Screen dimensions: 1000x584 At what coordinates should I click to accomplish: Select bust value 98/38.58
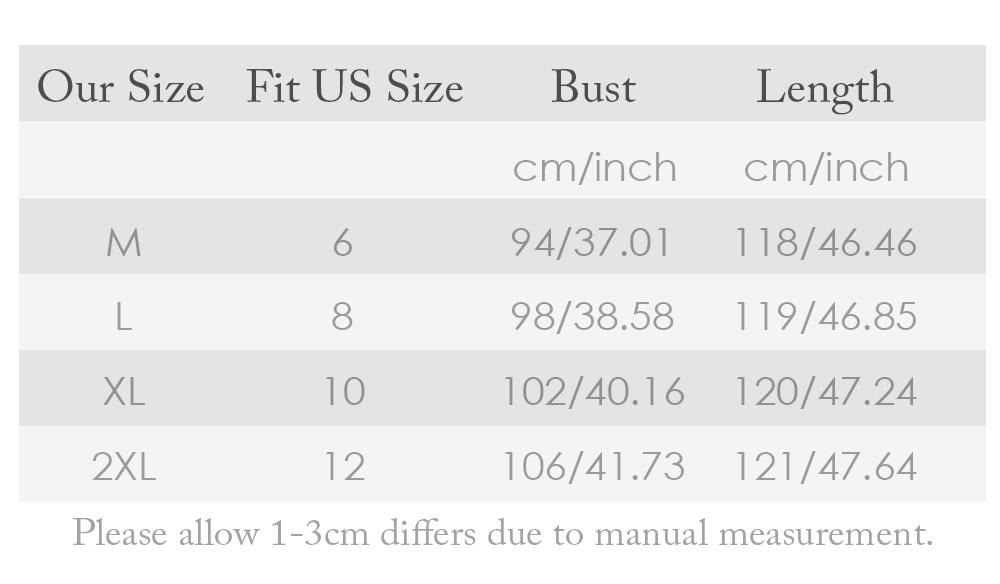pos(592,317)
